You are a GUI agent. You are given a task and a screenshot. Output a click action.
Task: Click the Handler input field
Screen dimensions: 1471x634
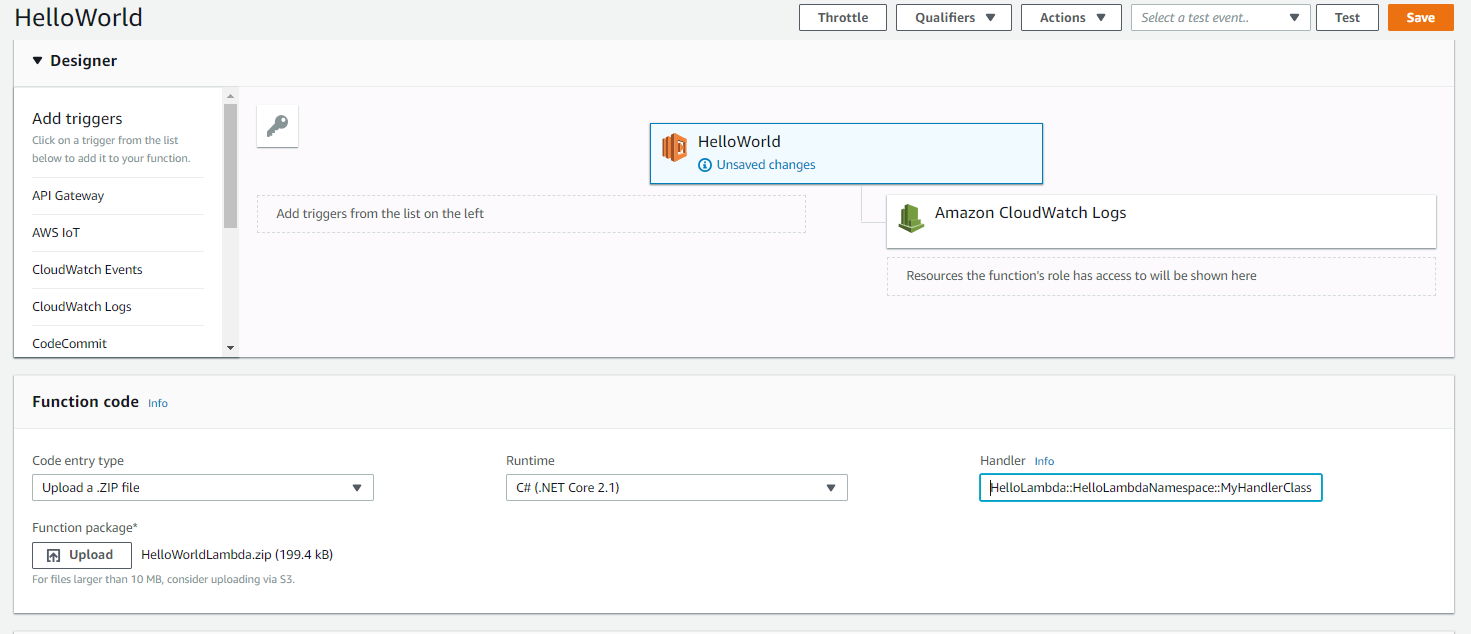click(x=1151, y=488)
